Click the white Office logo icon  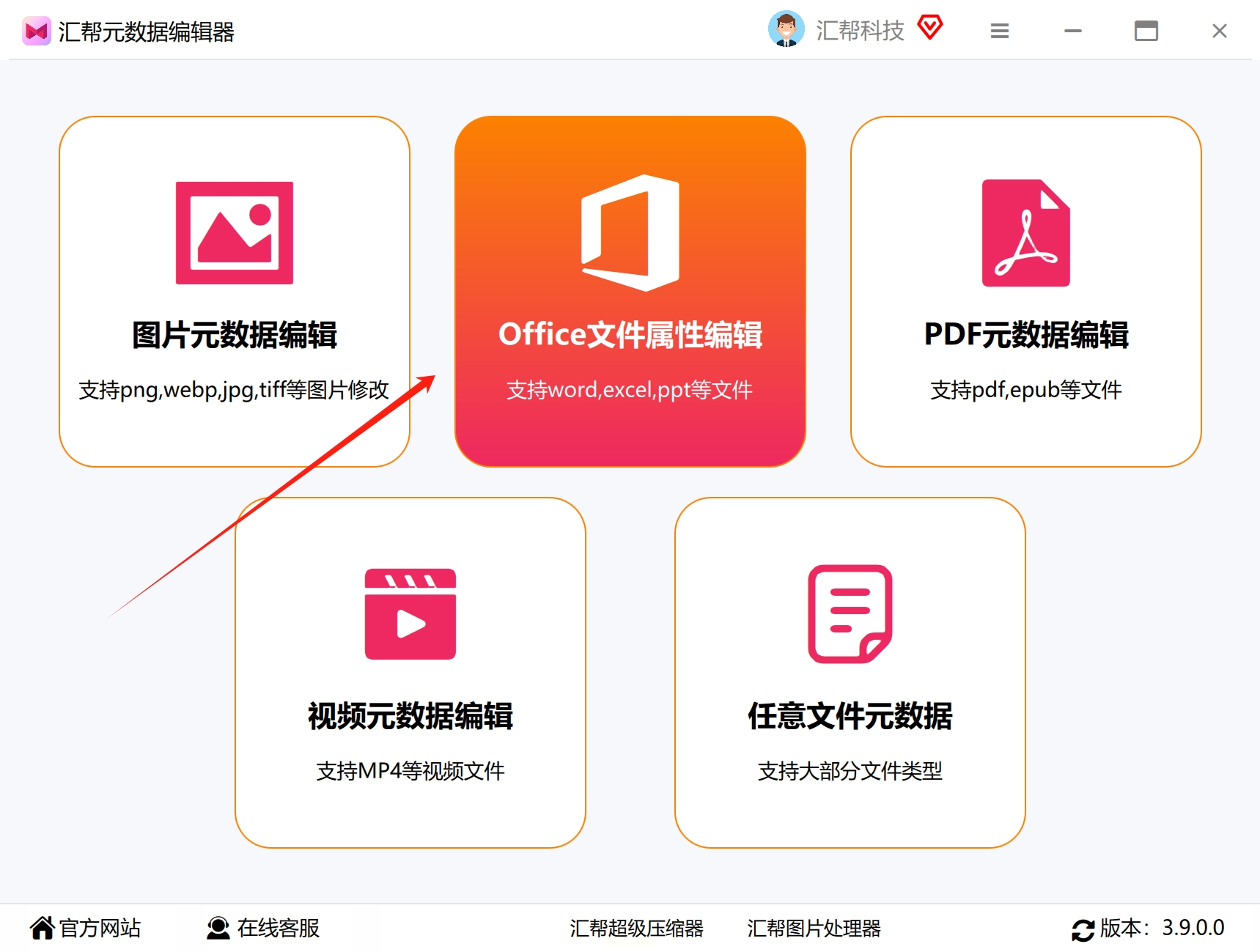click(630, 233)
